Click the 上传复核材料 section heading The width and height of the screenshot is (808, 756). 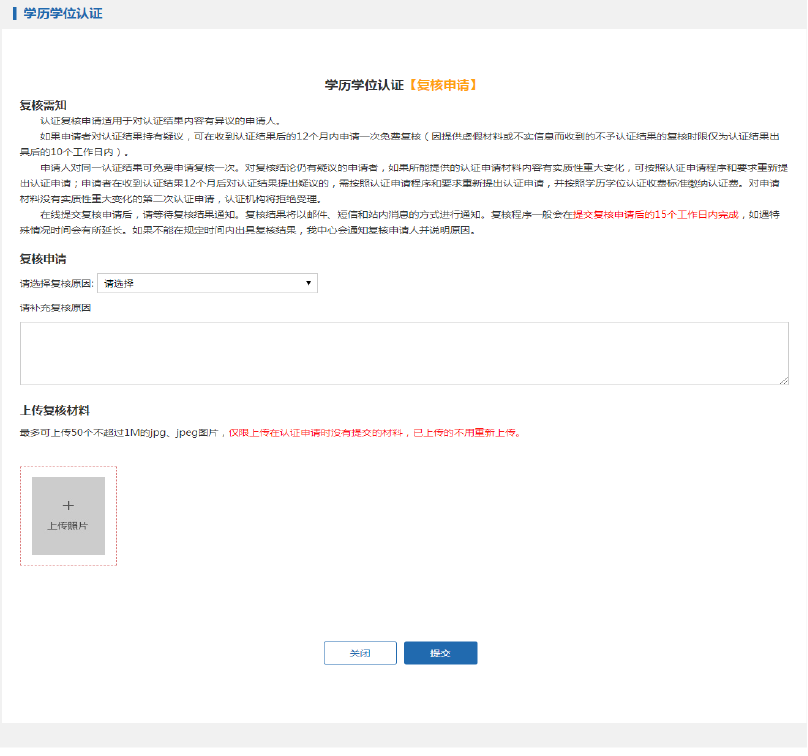[55, 410]
